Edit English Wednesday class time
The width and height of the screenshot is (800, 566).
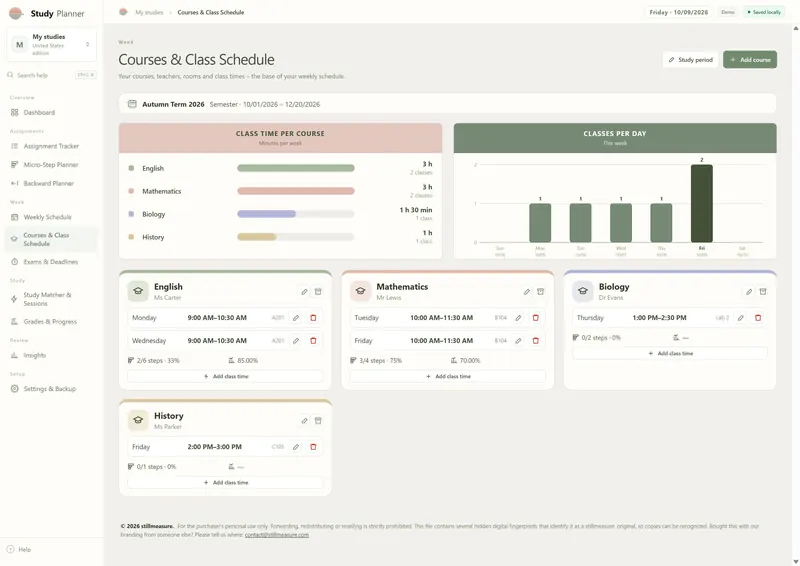coord(296,341)
